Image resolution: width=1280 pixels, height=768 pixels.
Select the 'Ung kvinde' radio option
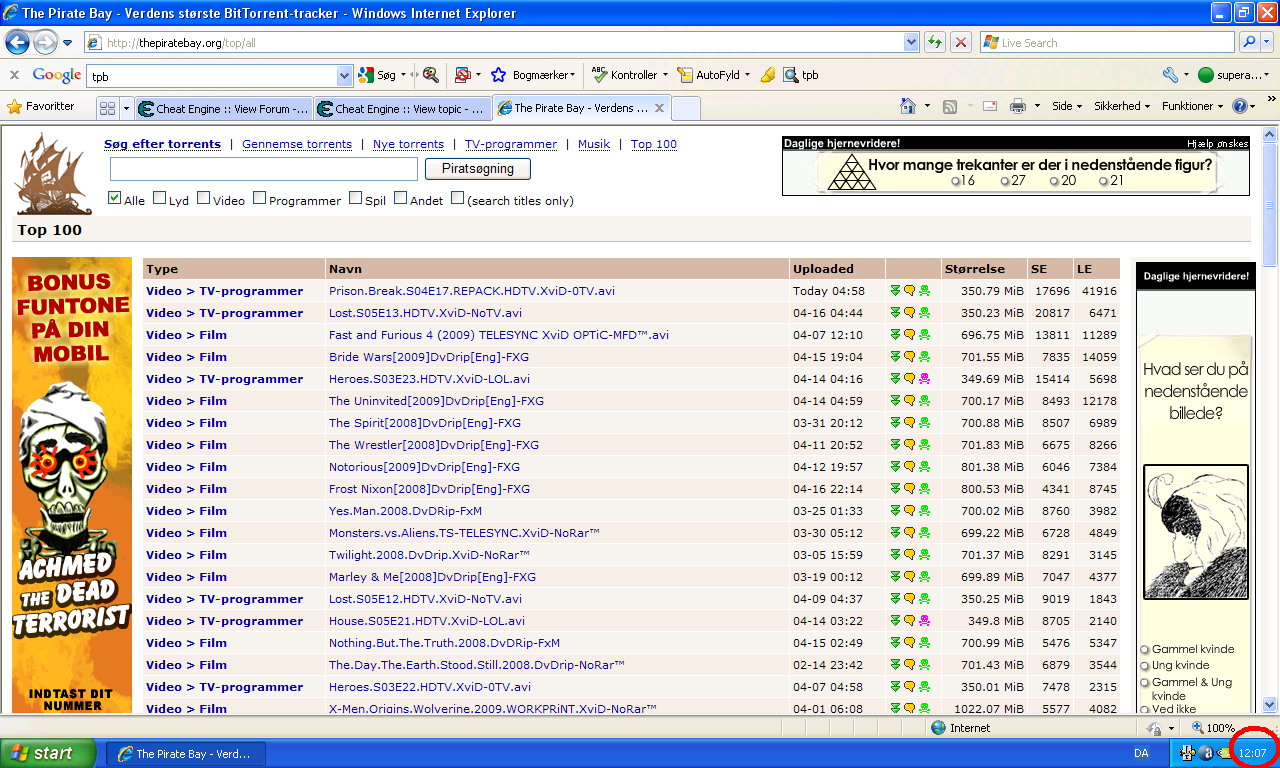1145,666
